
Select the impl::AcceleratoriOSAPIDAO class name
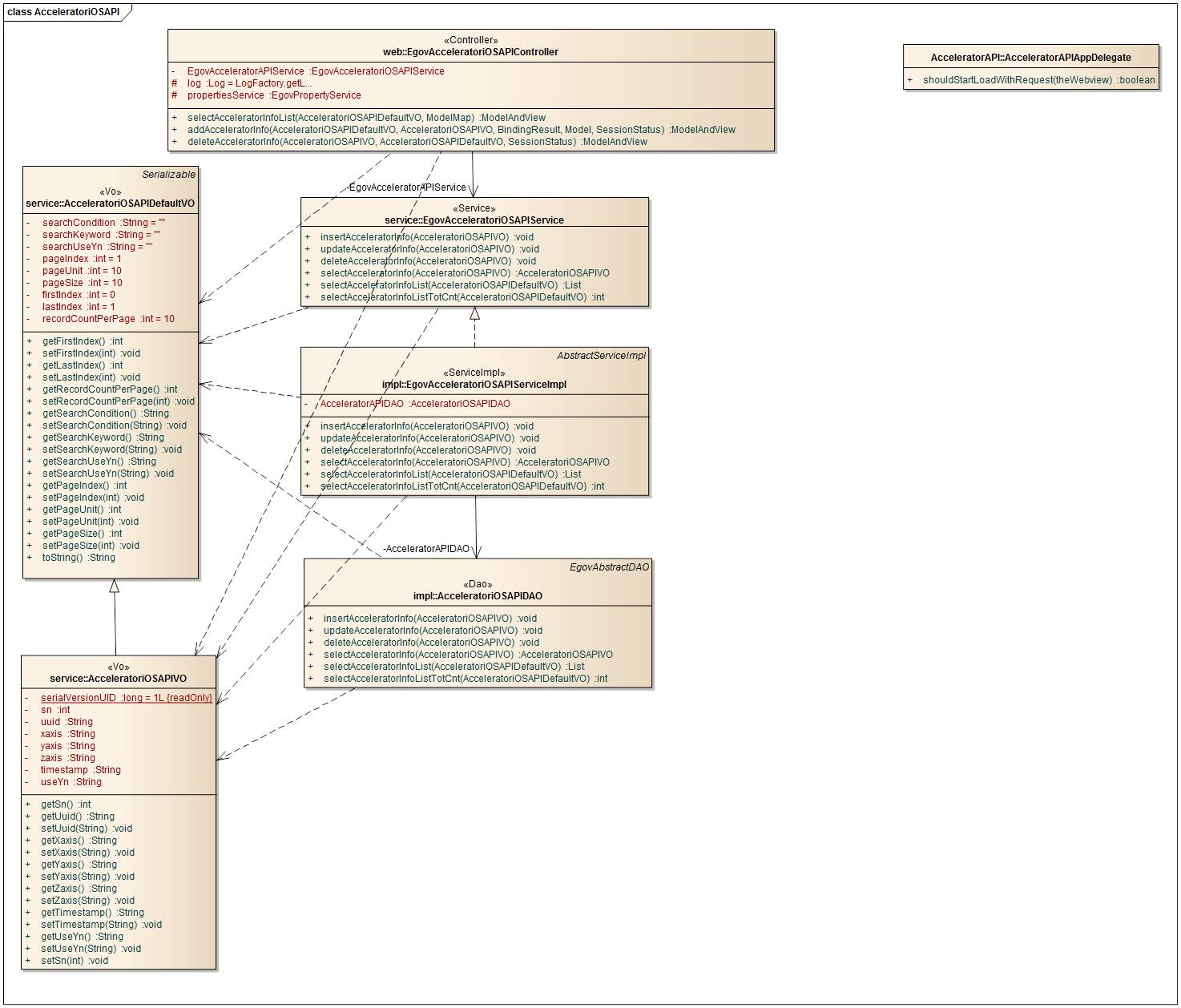coord(477,596)
